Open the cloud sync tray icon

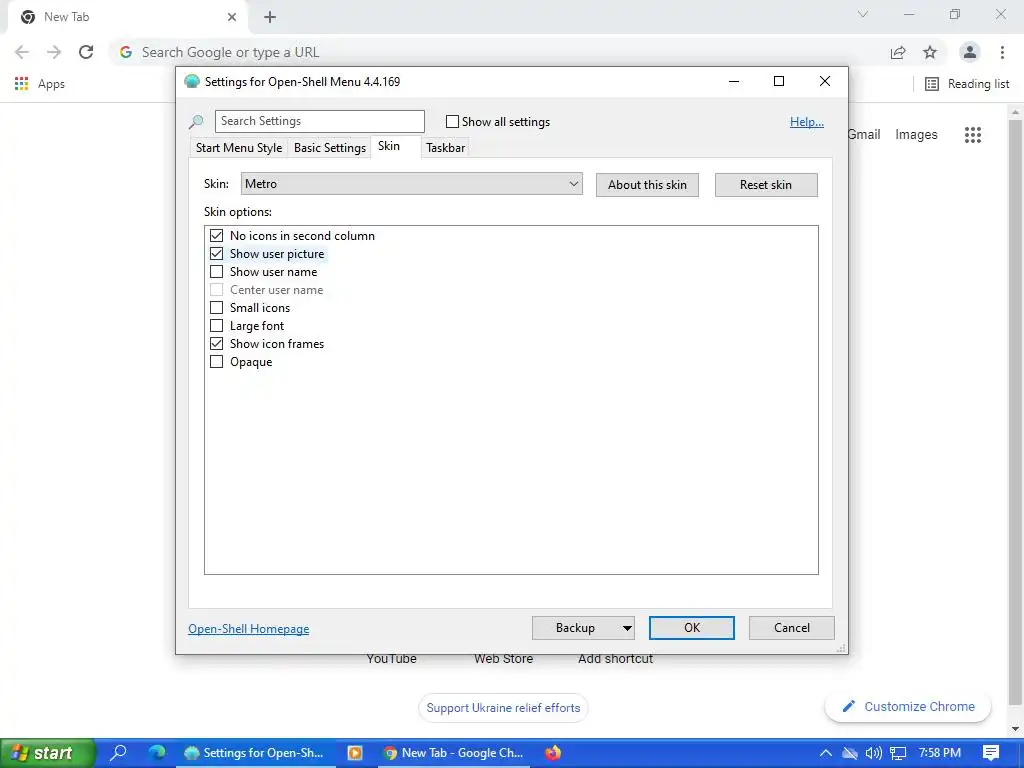[850, 753]
